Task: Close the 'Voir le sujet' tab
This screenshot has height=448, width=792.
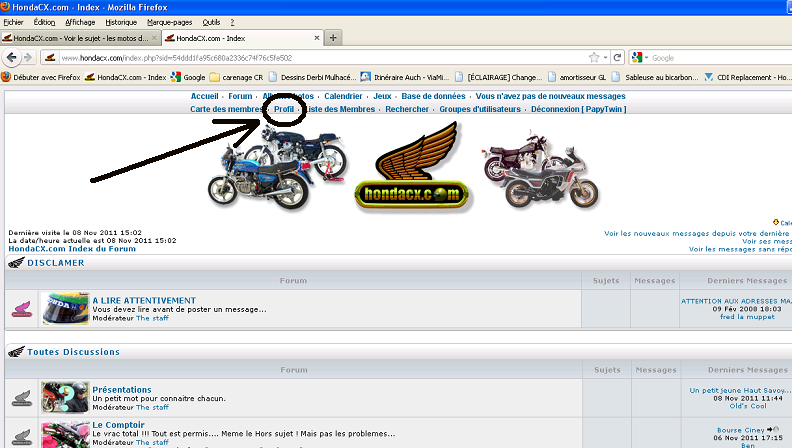Action: (155, 38)
